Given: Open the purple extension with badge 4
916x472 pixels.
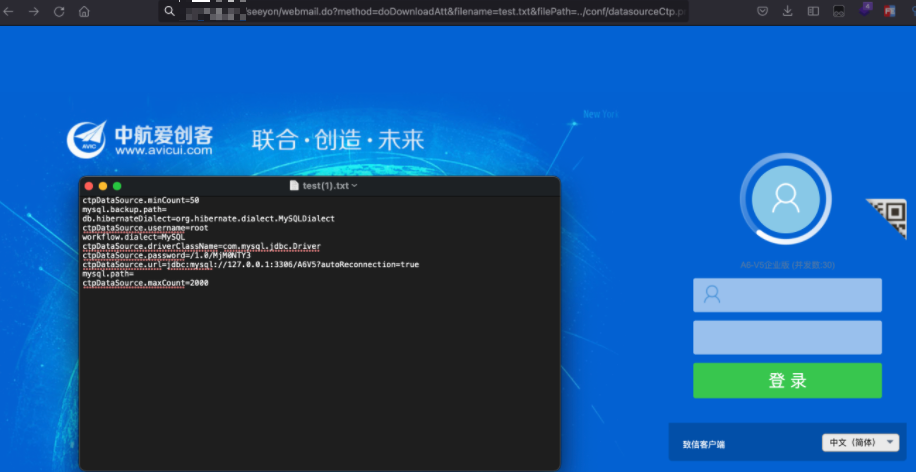Looking at the screenshot, I should 865,10.
